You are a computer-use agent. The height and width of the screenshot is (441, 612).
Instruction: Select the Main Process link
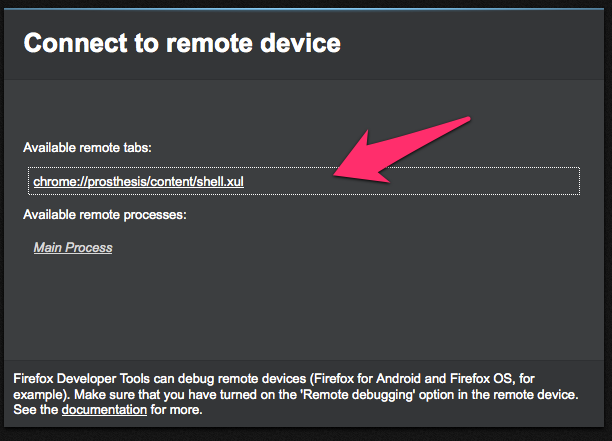tap(73, 247)
